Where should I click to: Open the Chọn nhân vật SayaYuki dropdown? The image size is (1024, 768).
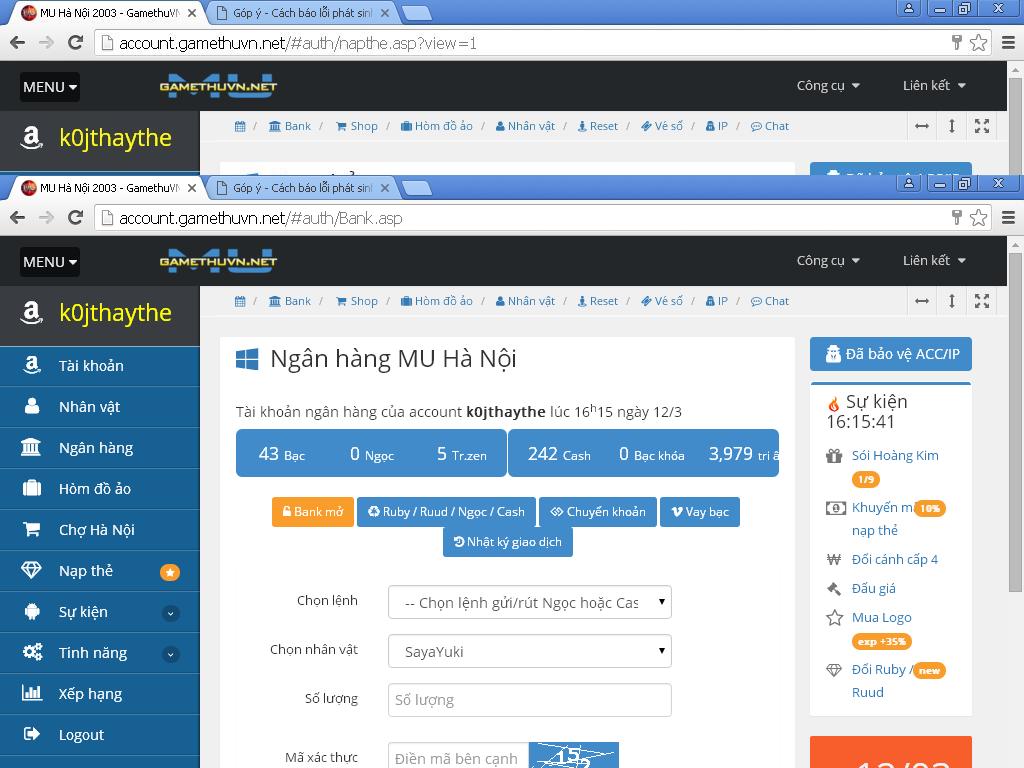click(x=530, y=651)
